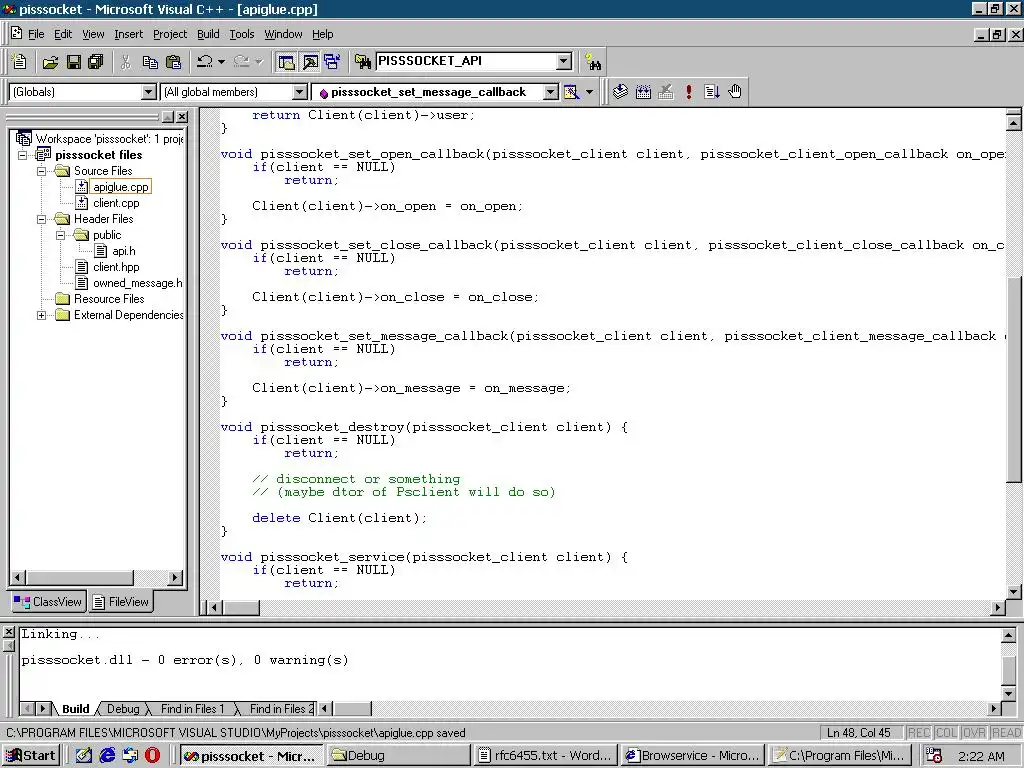The width and height of the screenshot is (1024, 768).
Task: Select client.cpp in the file tree
Action: tap(116, 203)
